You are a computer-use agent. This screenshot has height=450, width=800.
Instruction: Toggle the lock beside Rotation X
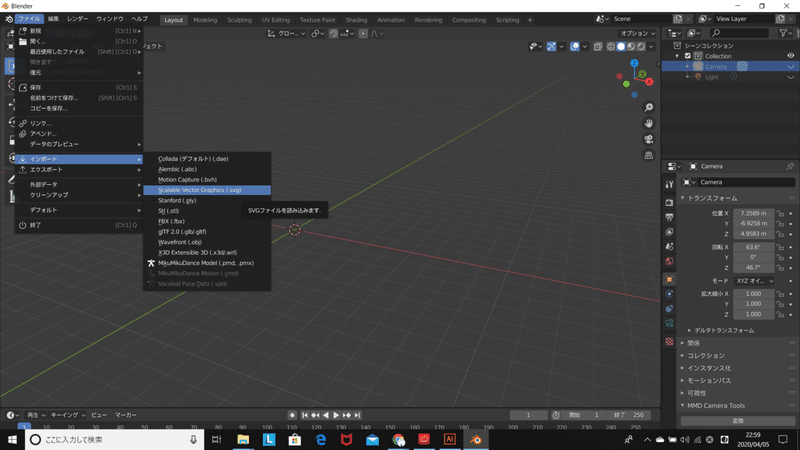(x=780, y=247)
